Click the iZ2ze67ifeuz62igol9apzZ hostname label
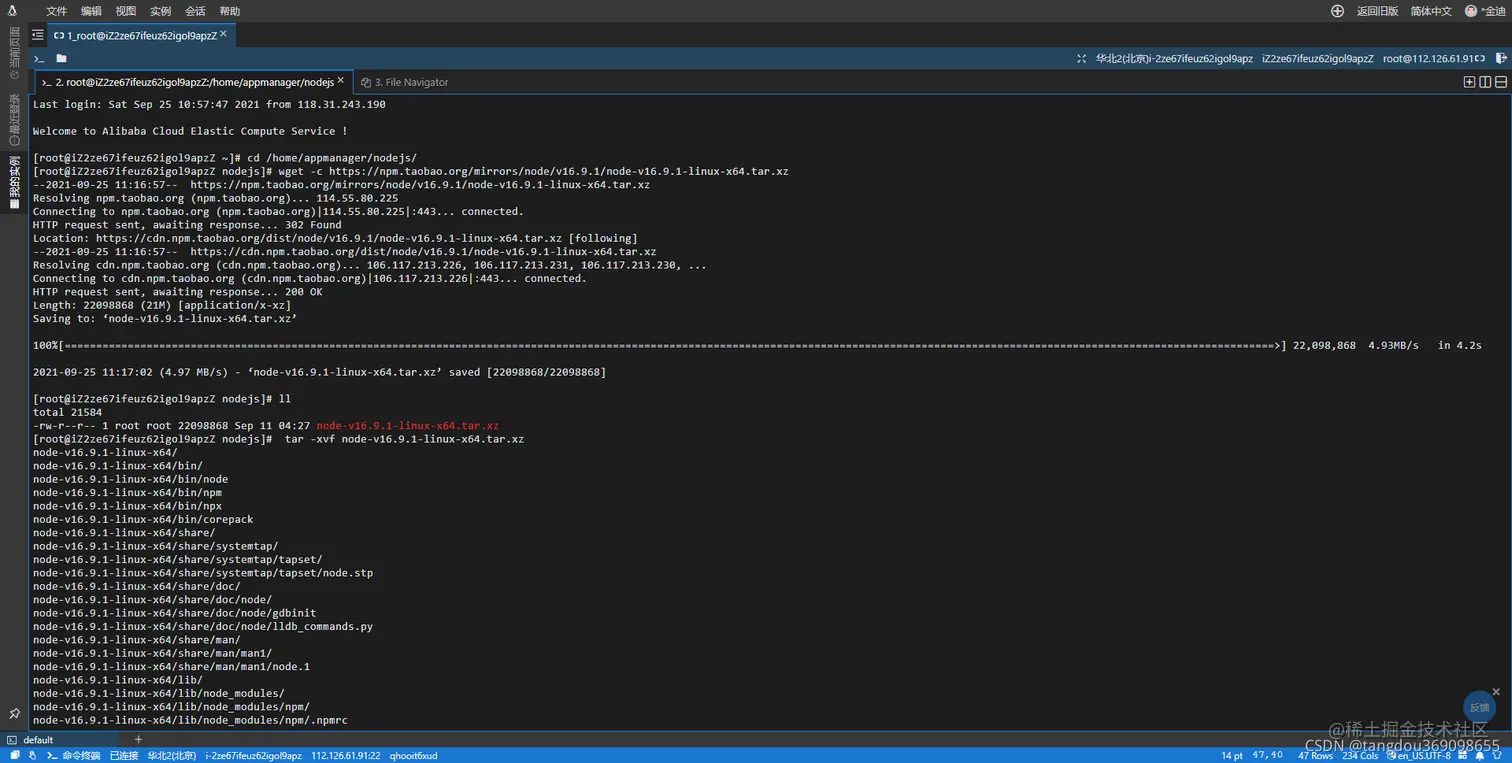The height and width of the screenshot is (763, 1512). click(x=1318, y=59)
